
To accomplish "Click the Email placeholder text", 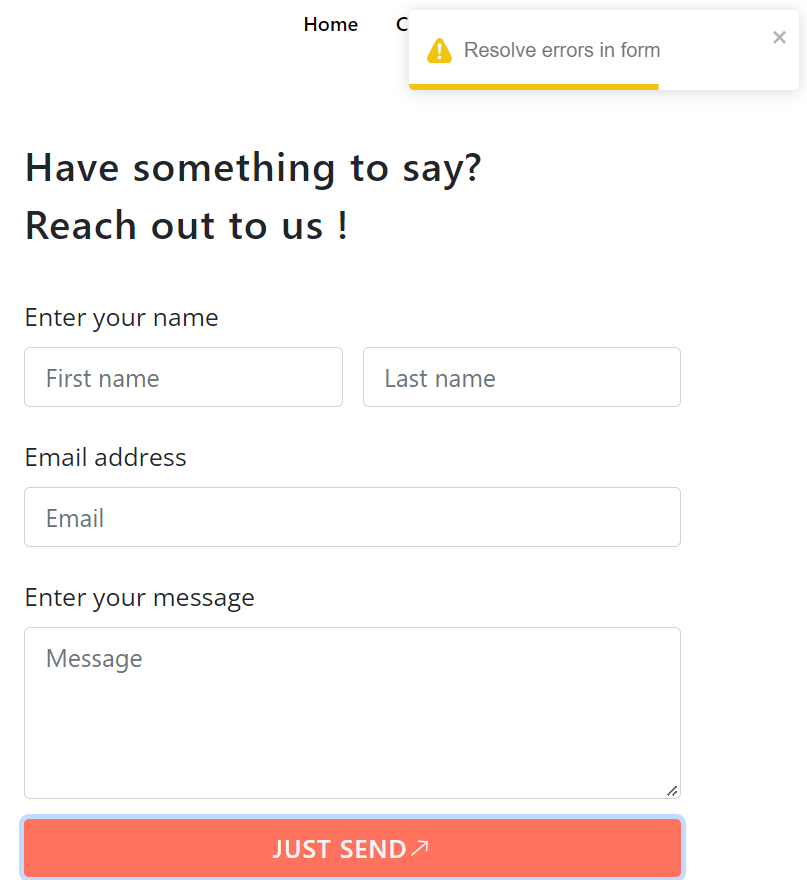I will pyautogui.click(x=73, y=517).
